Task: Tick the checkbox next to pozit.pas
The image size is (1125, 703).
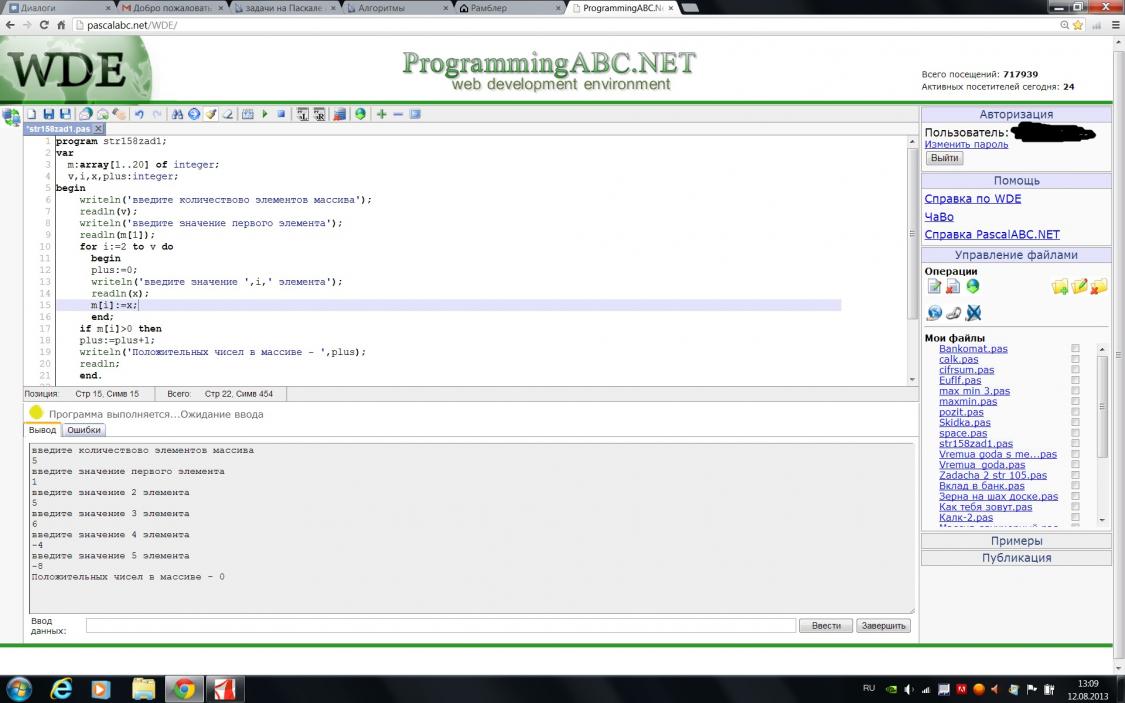Action: point(1075,412)
